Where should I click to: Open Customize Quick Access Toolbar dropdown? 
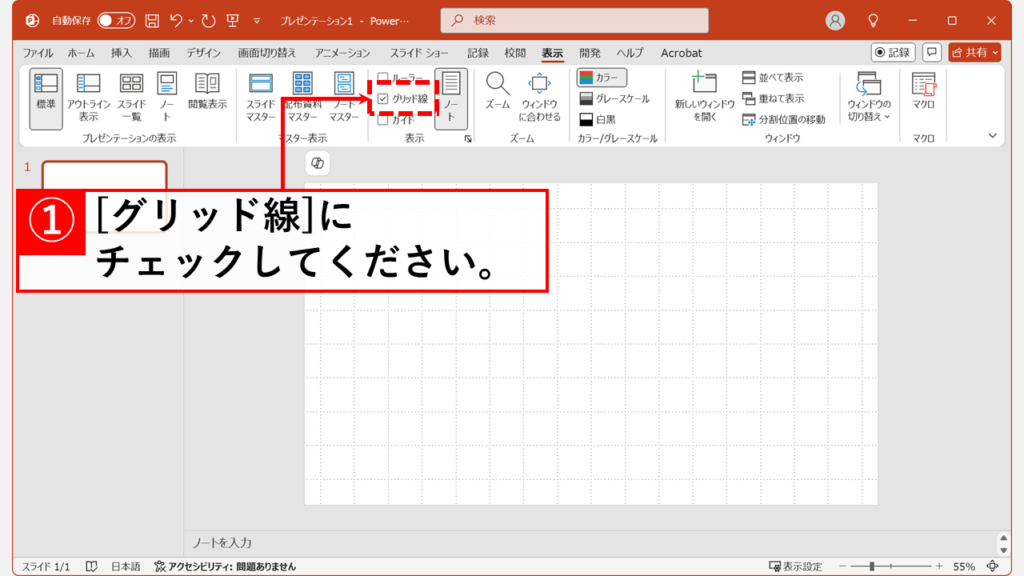[x=257, y=21]
